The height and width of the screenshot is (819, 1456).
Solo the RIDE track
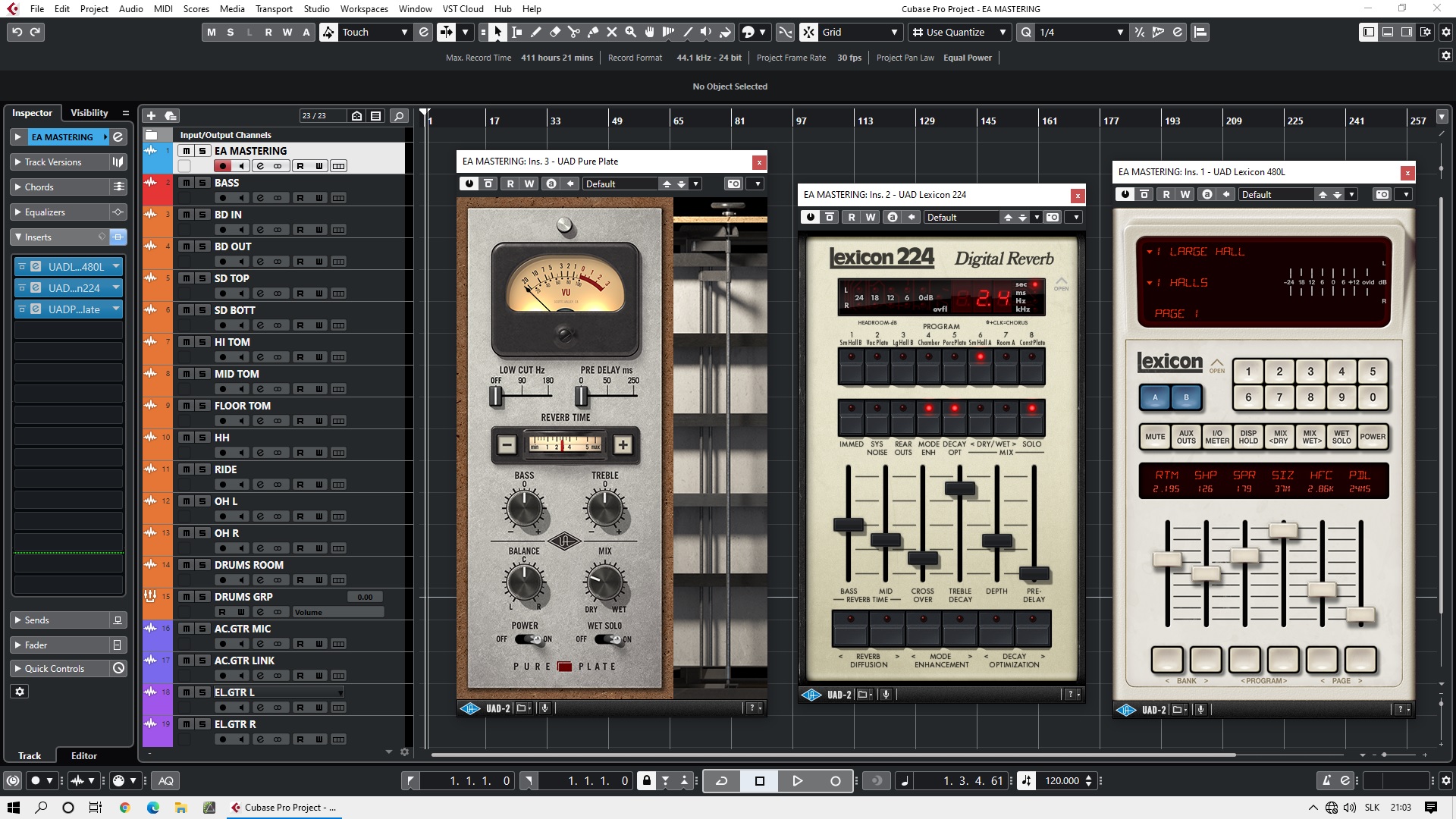coord(202,469)
